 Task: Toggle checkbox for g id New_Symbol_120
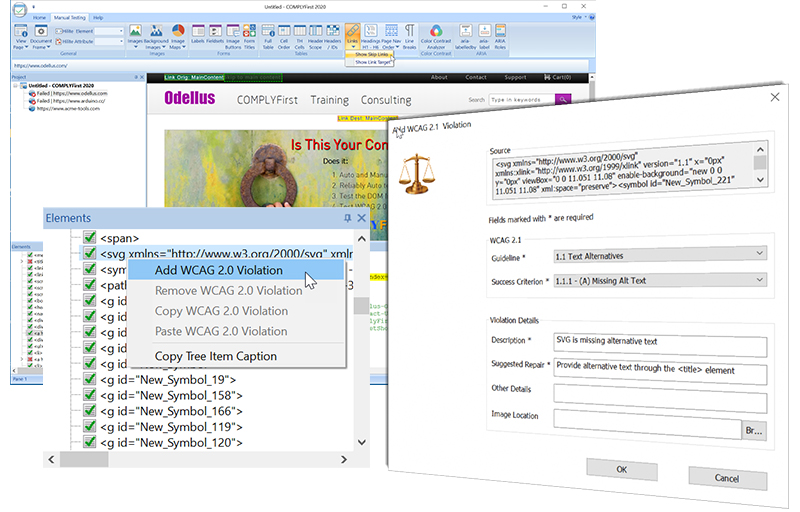pos(90,442)
